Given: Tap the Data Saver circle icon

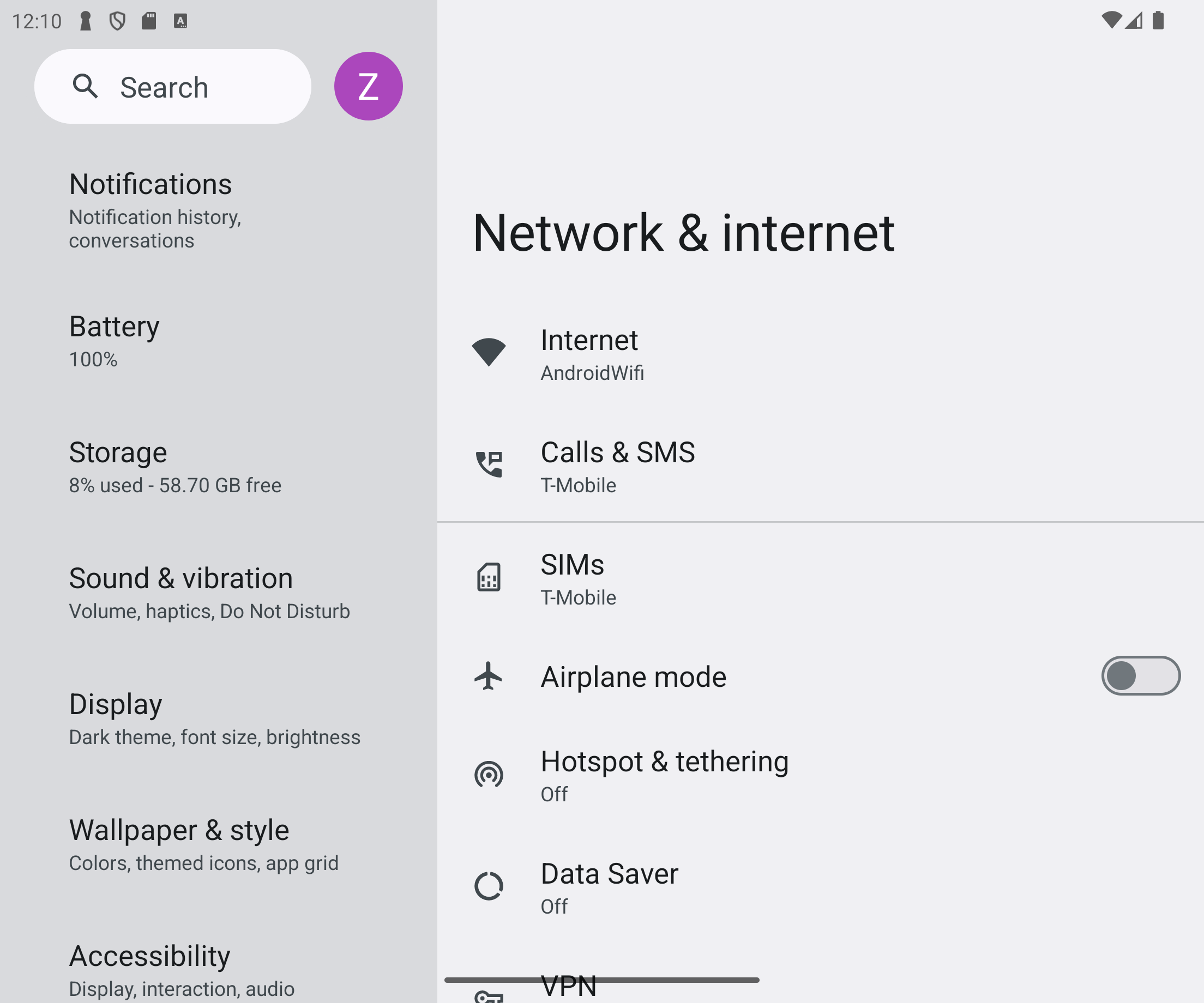Looking at the screenshot, I should click(489, 886).
